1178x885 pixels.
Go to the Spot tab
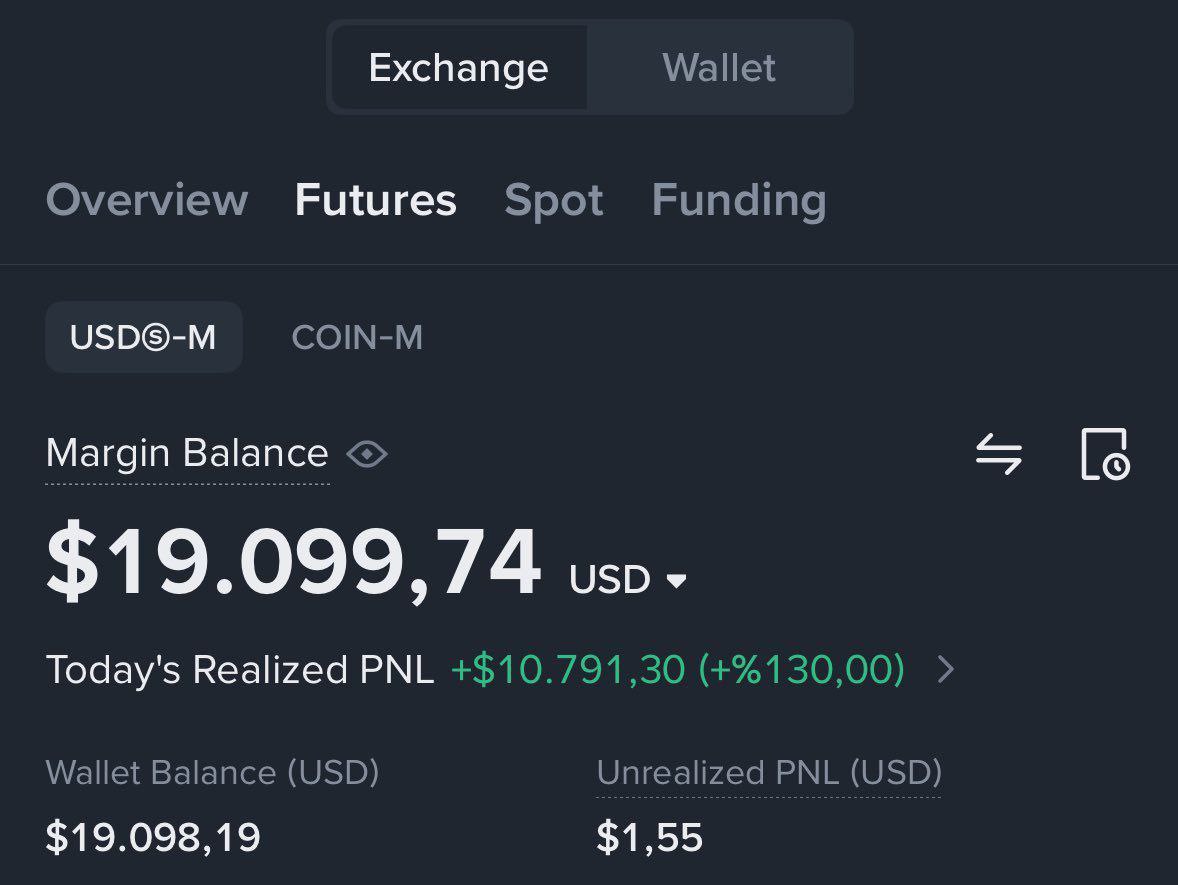(554, 201)
